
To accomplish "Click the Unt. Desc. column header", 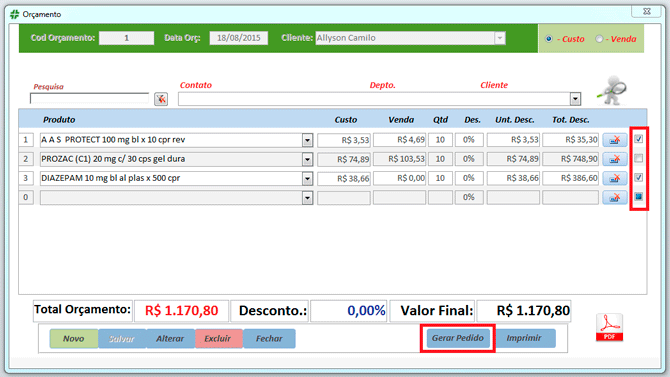I will (x=514, y=120).
